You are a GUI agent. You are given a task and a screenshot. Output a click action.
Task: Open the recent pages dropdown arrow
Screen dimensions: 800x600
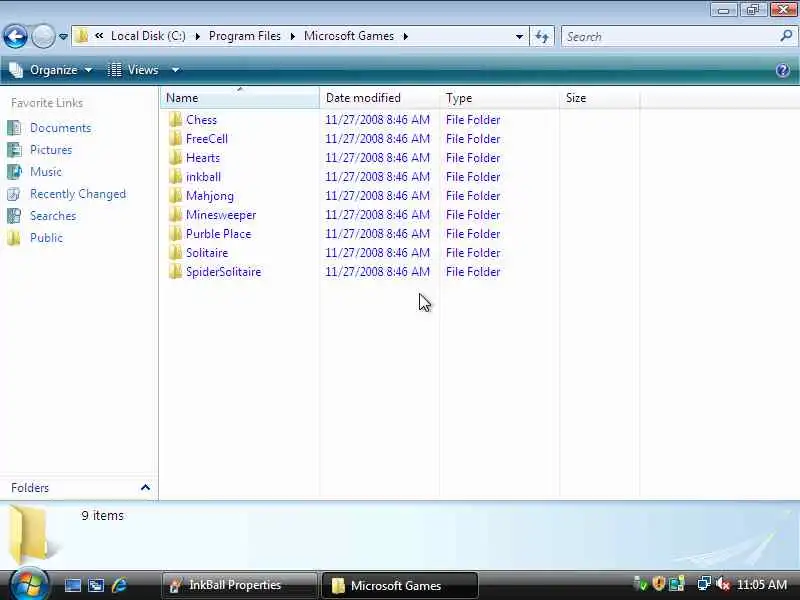[x=63, y=37]
